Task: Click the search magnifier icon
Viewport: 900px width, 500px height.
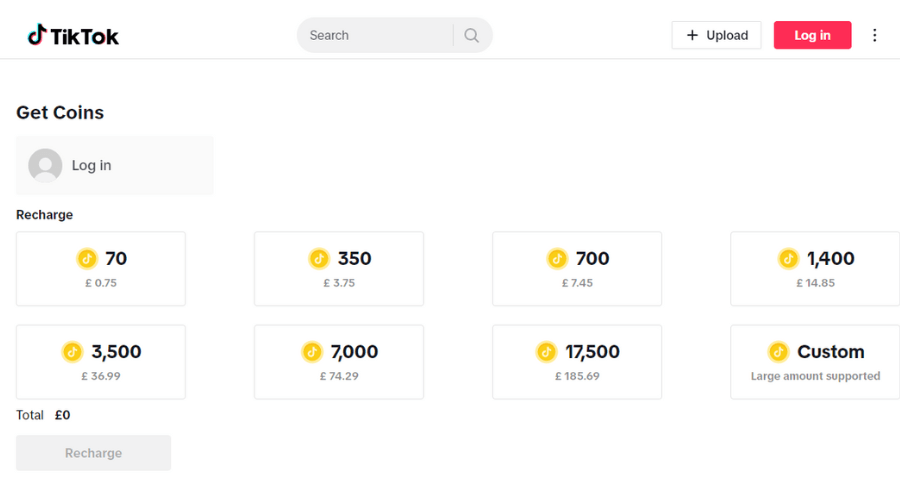Action: click(x=472, y=35)
